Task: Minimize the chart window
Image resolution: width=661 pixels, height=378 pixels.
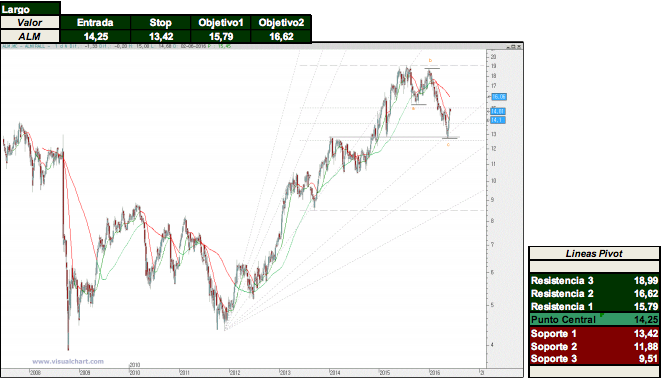Action: pos(508,46)
